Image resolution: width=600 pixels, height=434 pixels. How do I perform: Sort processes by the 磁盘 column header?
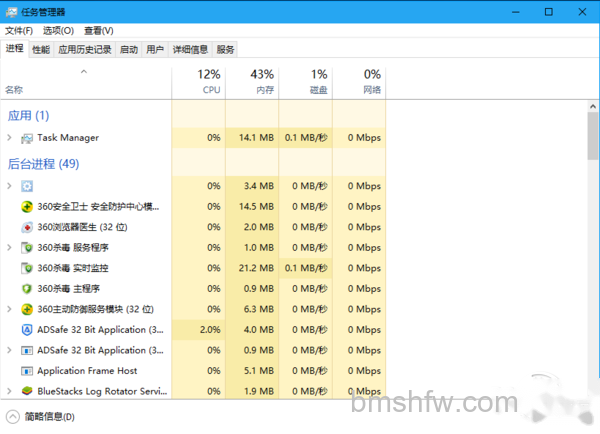tap(306, 82)
